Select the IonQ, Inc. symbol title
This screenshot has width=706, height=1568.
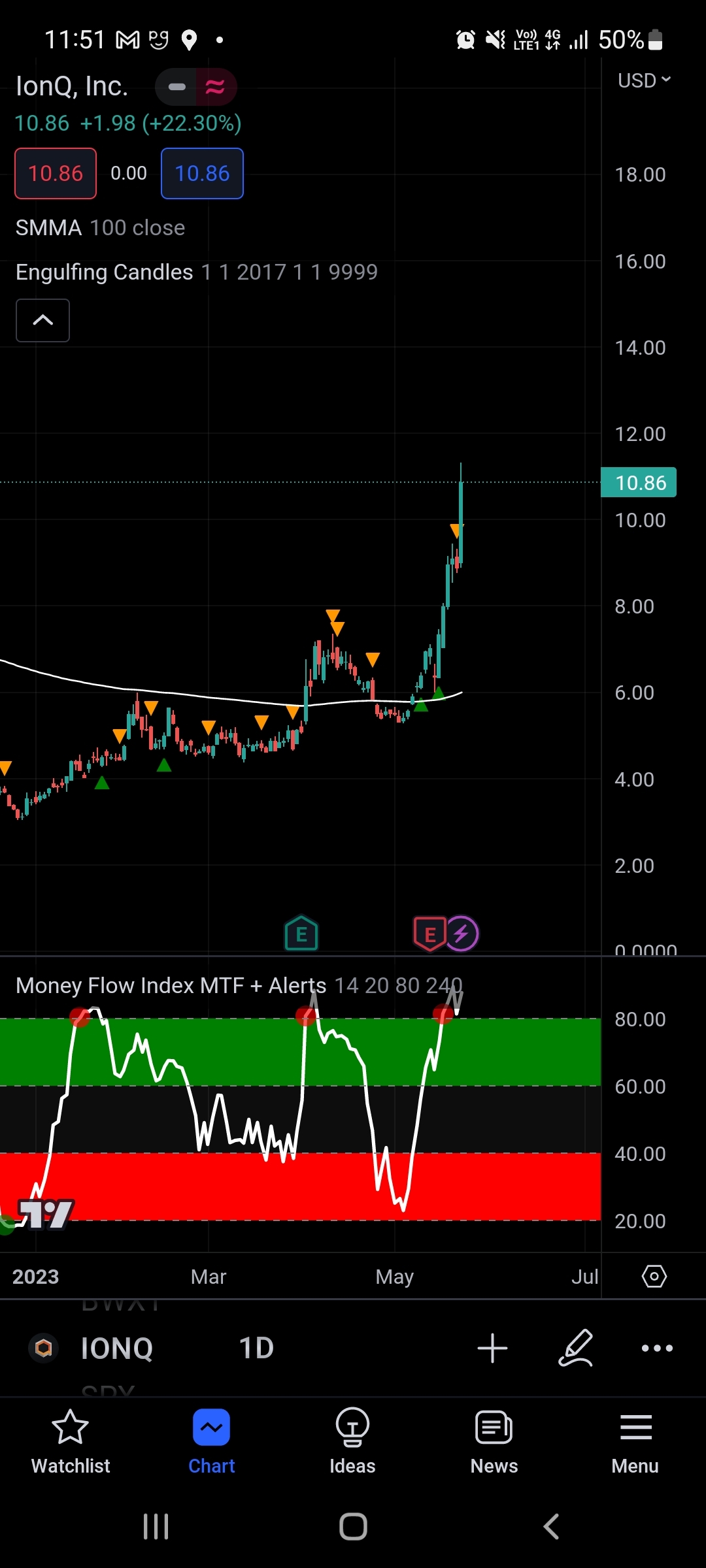pyautogui.click(x=72, y=86)
